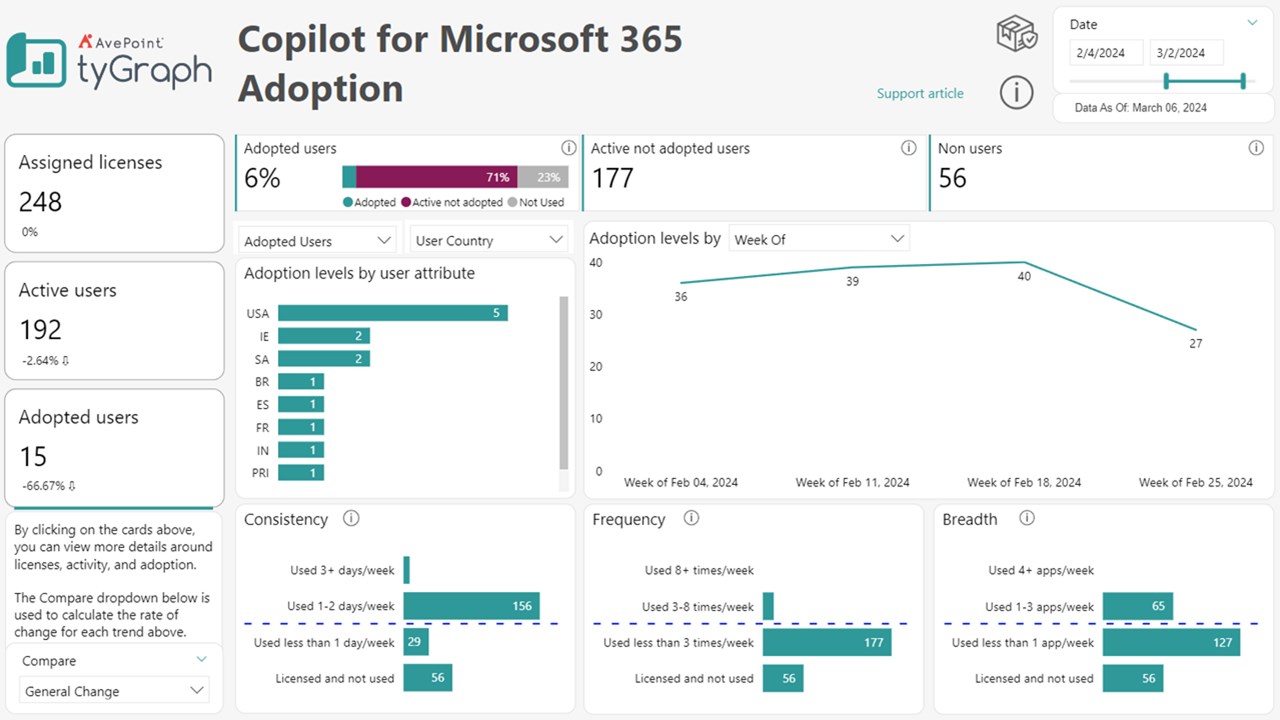Click the Used 3-8 times/week bar
Screen dimensions: 1280x720
pyautogui.click(x=768, y=606)
